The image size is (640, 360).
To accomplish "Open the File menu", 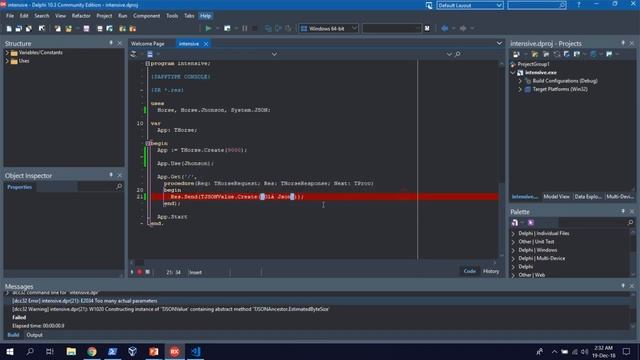I will (10, 16).
